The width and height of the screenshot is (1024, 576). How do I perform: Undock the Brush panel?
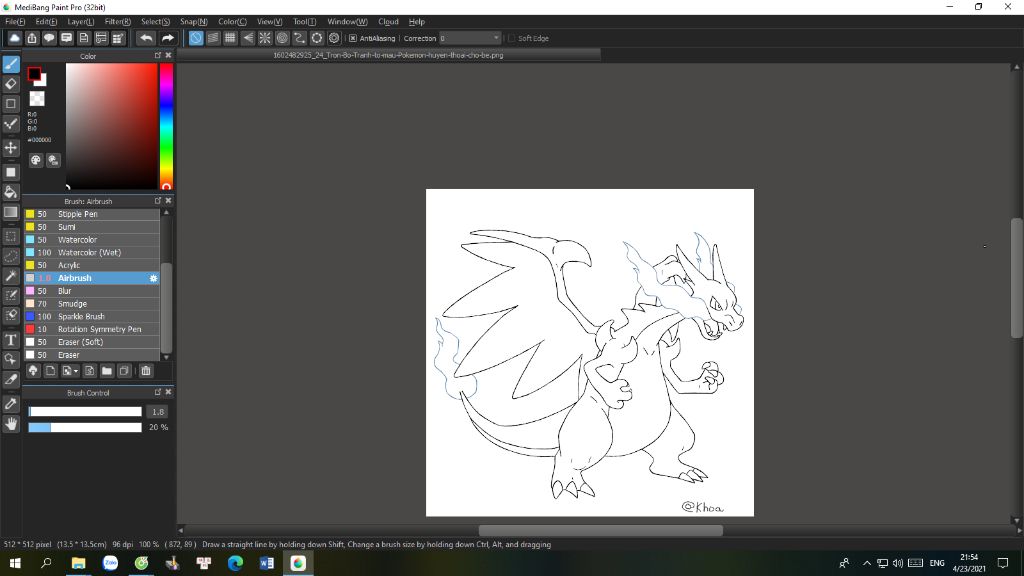click(157, 200)
